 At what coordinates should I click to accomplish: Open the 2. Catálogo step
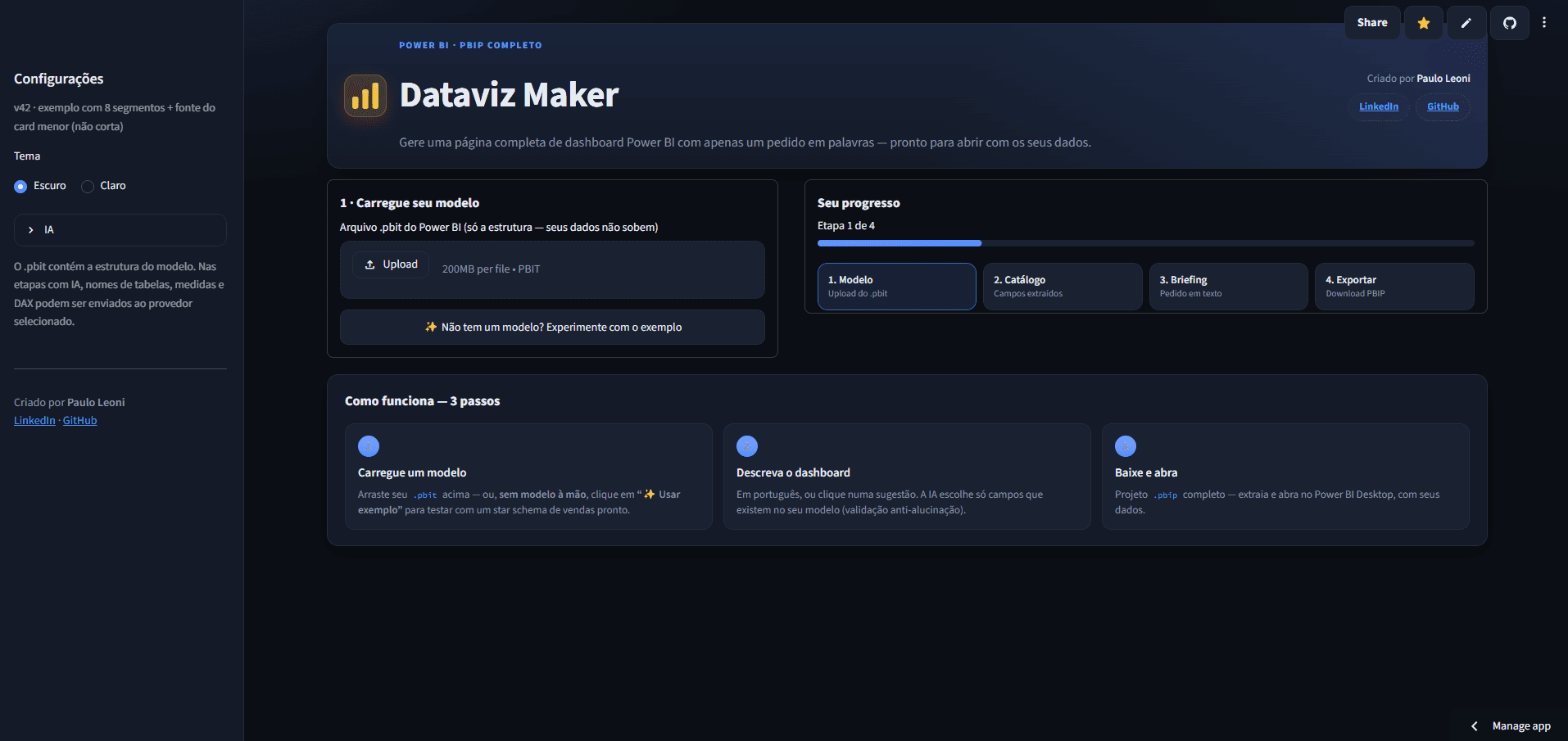tap(1063, 287)
